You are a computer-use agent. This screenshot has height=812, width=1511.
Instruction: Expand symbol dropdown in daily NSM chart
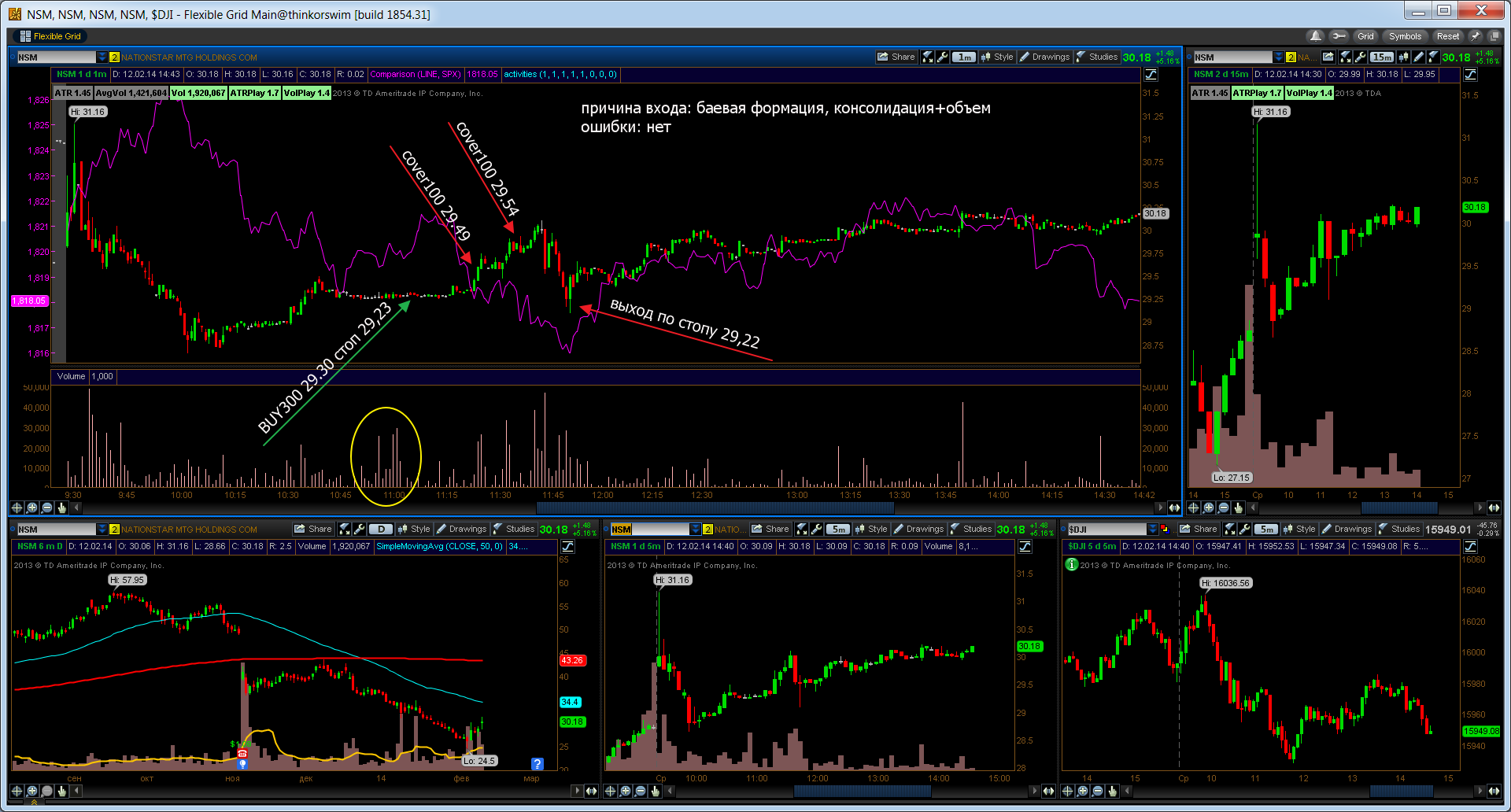click(x=102, y=529)
